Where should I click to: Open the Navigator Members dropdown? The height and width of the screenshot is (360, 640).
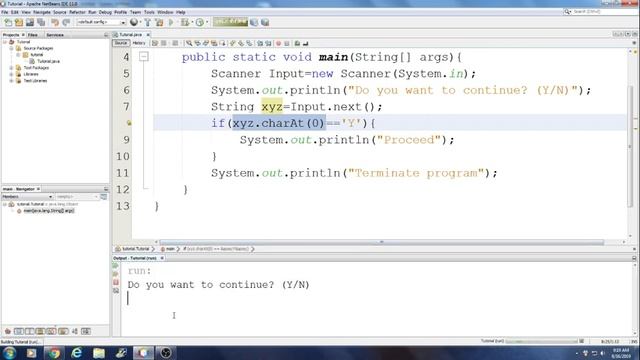coord(27,197)
